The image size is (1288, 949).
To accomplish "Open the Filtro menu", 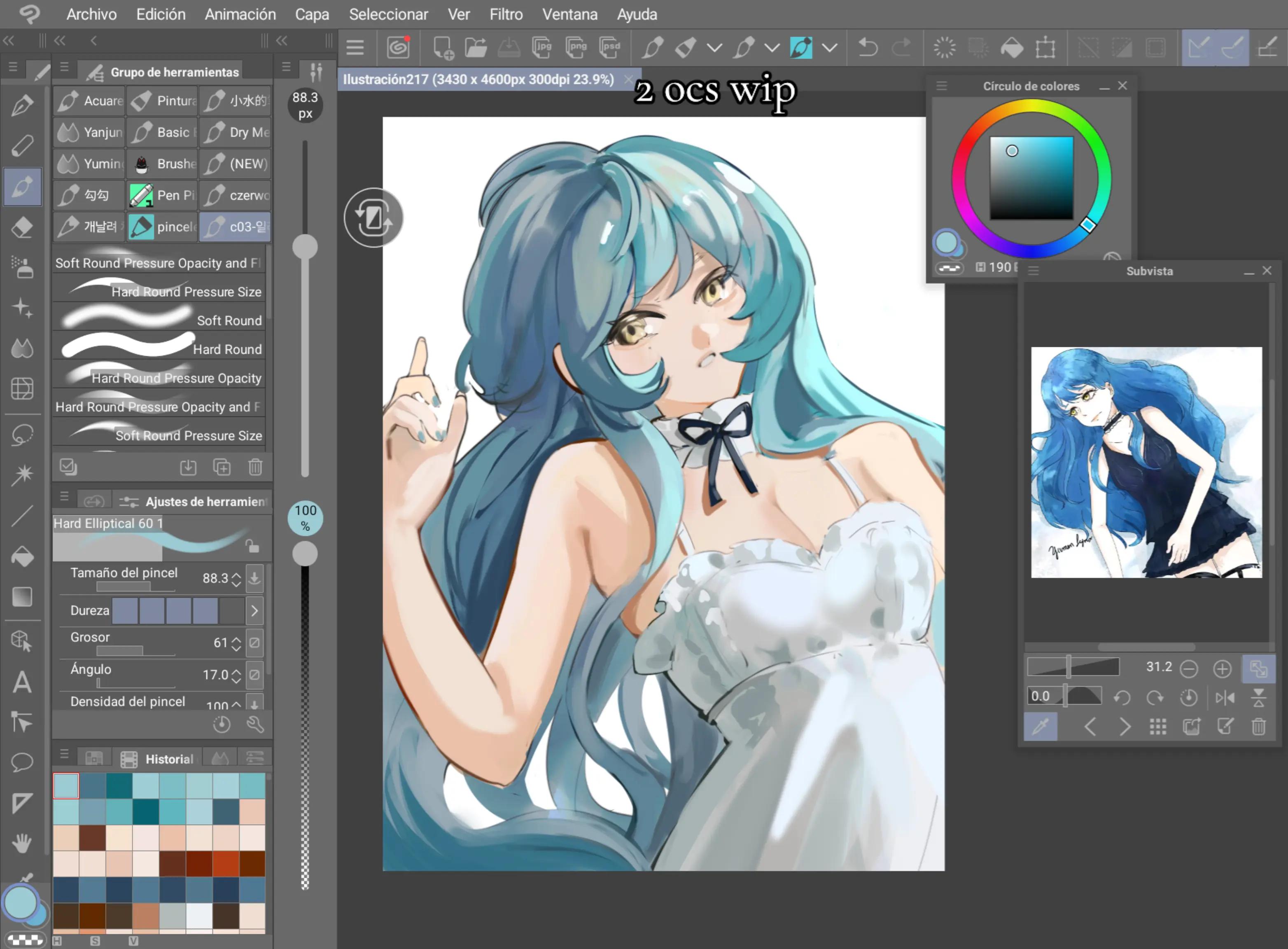I will [506, 14].
